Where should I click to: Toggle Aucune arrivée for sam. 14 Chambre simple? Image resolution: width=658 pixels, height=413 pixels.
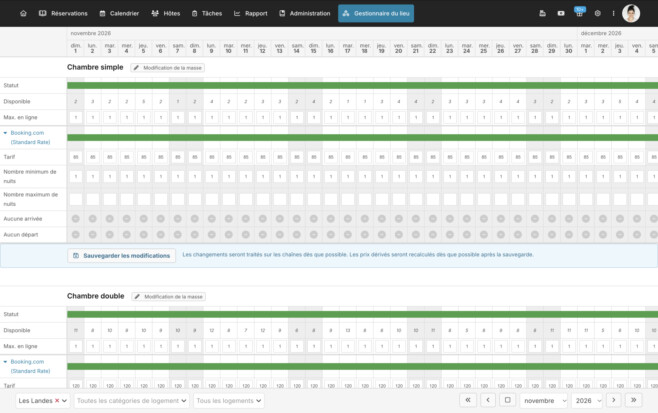coord(297,219)
